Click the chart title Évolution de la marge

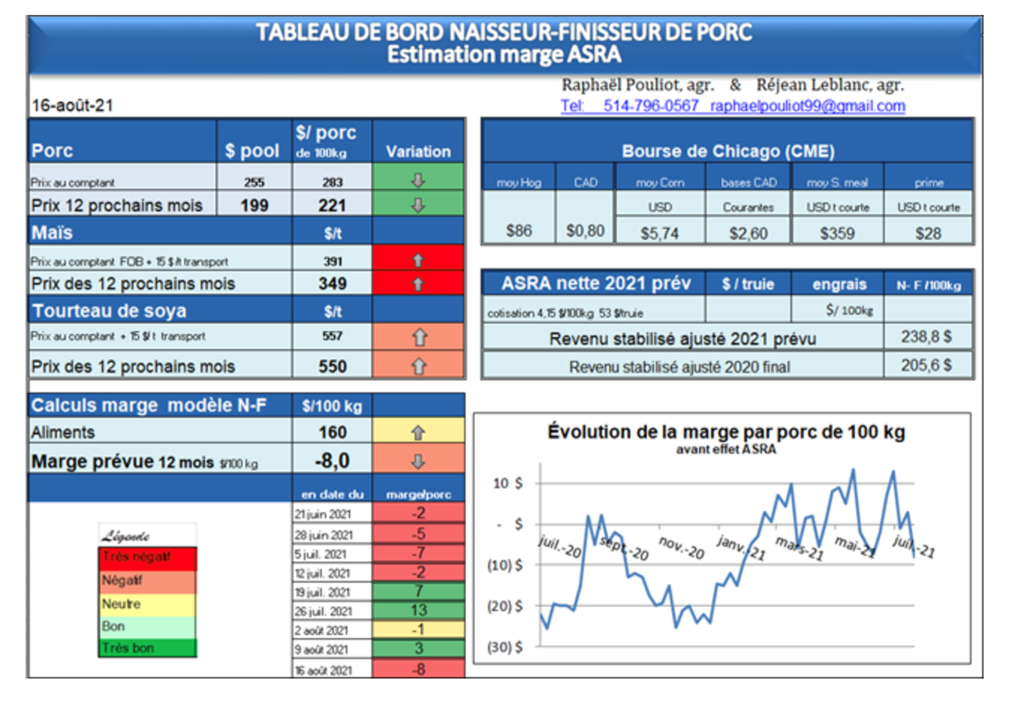(726, 433)
